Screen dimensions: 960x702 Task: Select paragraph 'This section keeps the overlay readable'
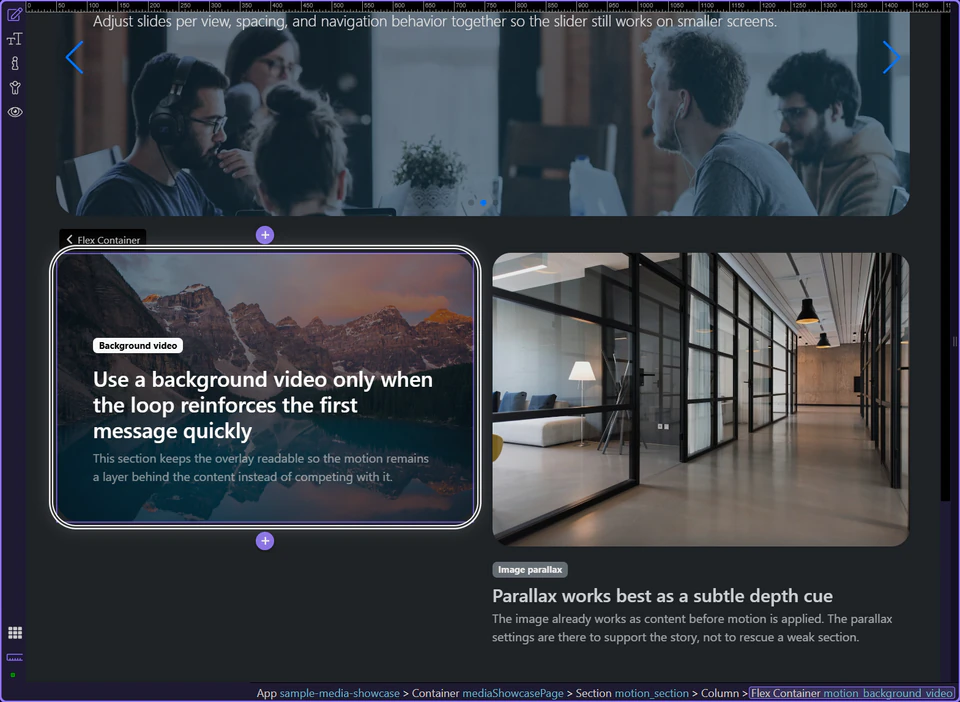point(261,468)
